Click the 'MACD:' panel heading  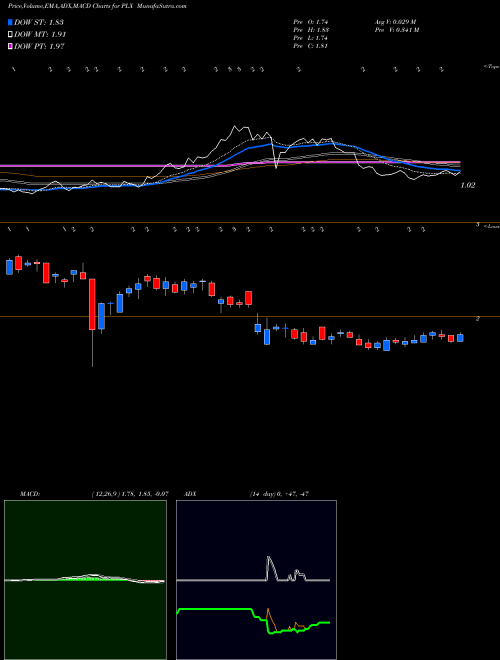[30, 494]
